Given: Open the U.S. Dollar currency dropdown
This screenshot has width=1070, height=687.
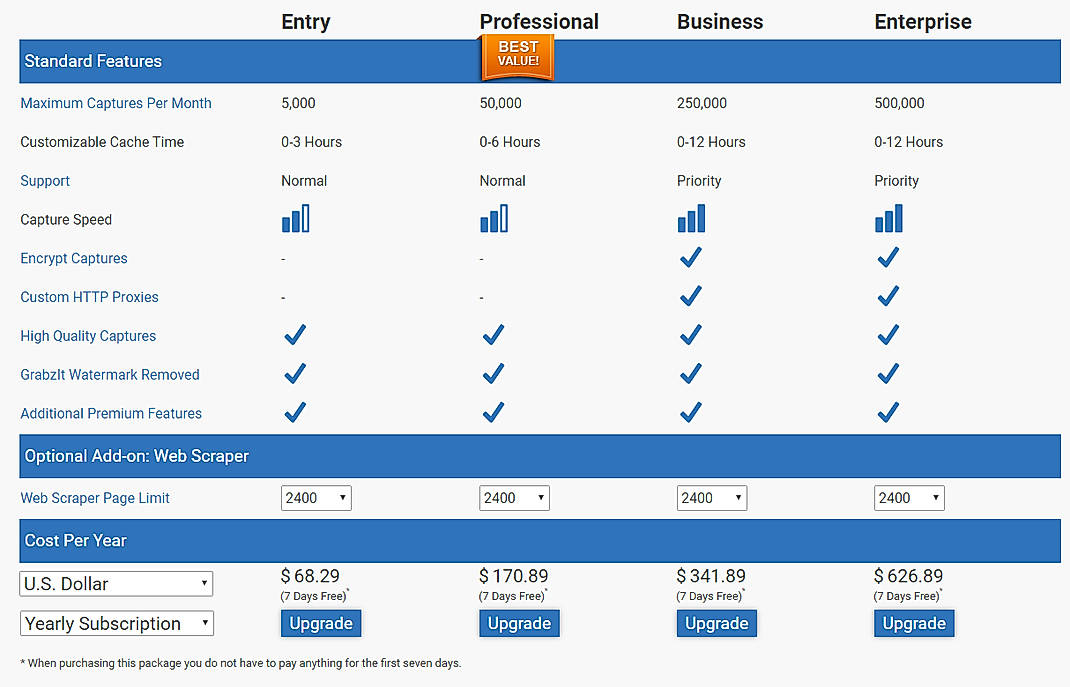Looking at the screenshot, I should tap(115, 583).
